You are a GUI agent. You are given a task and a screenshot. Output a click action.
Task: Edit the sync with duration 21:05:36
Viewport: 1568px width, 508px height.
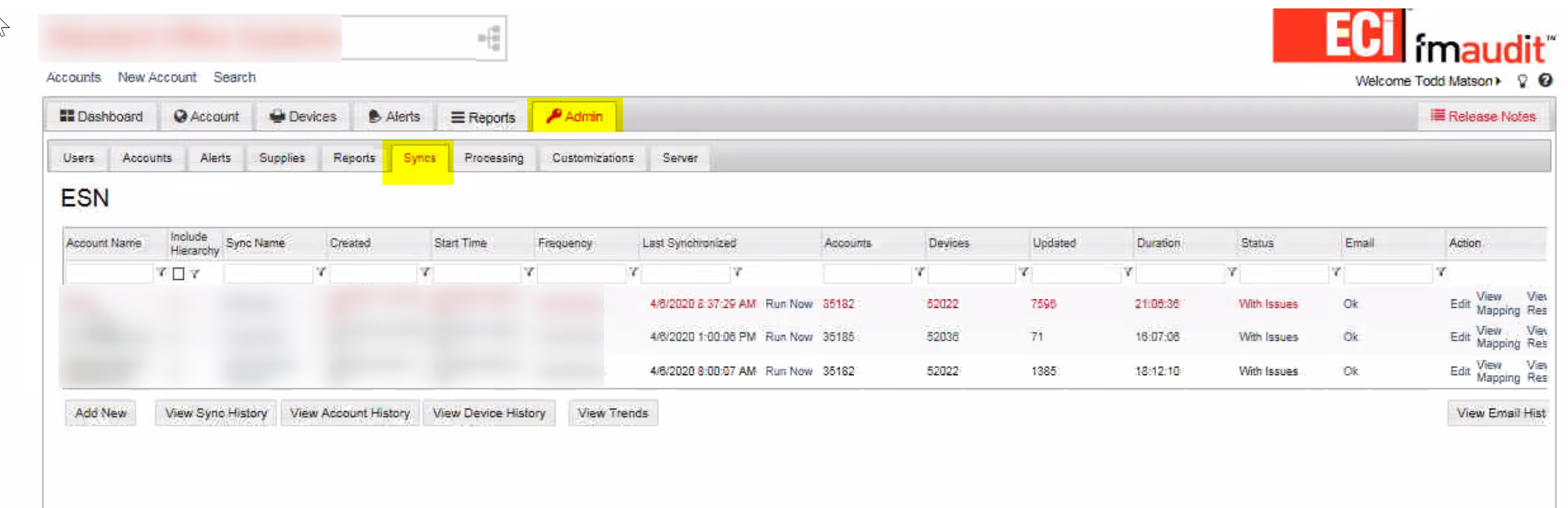(1460, 304)
